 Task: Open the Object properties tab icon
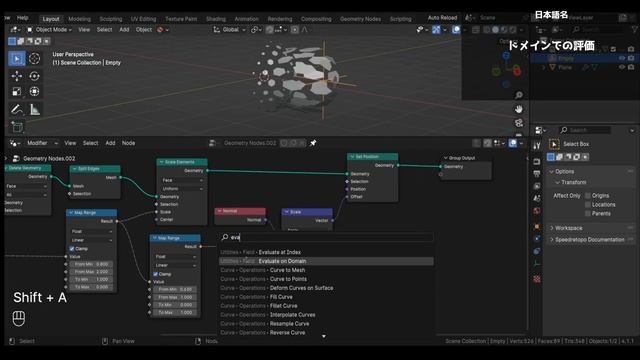tap(537, 226)
